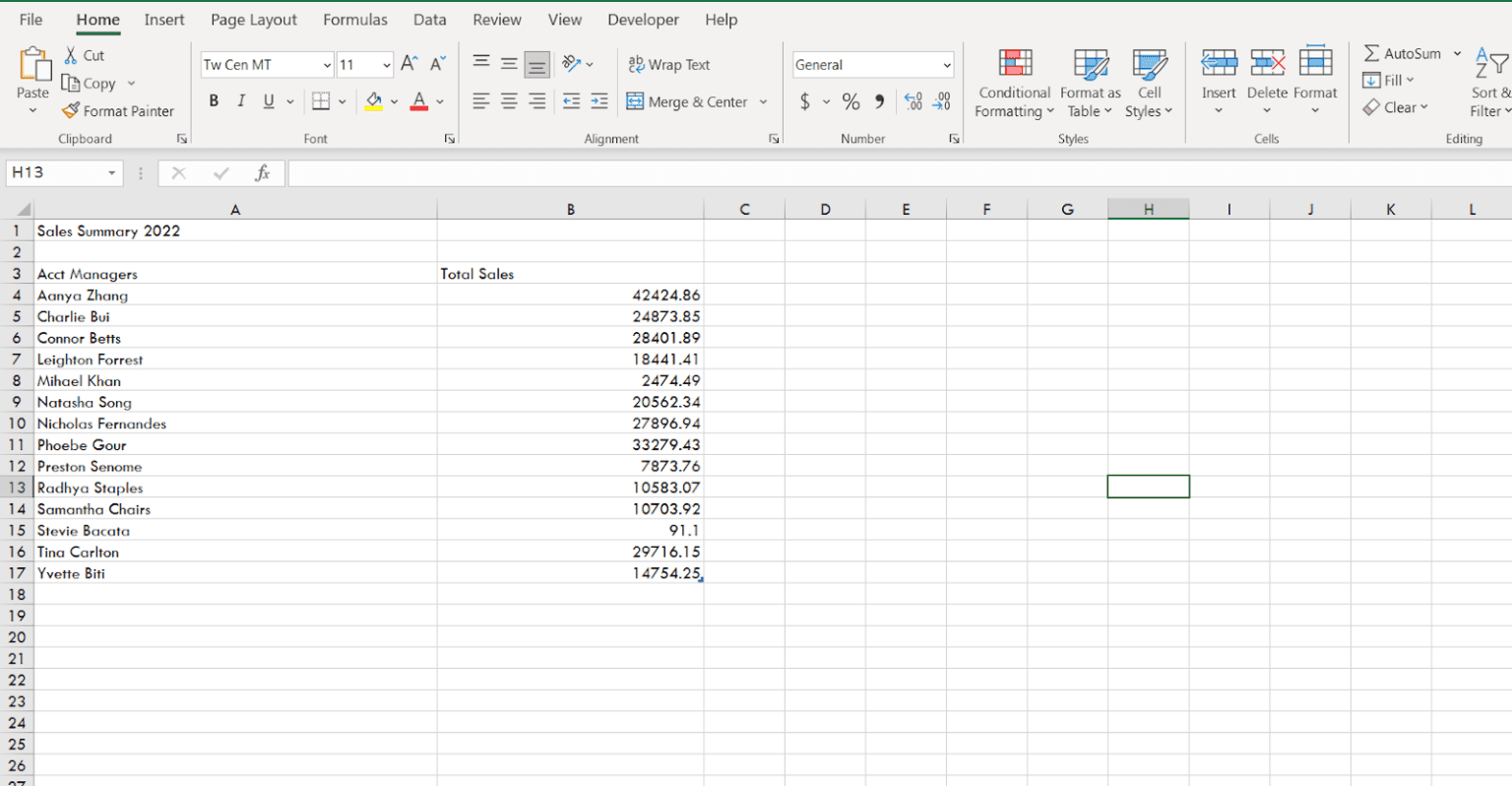
Task: Open the Page Layout tab
Action: [253, 20]
